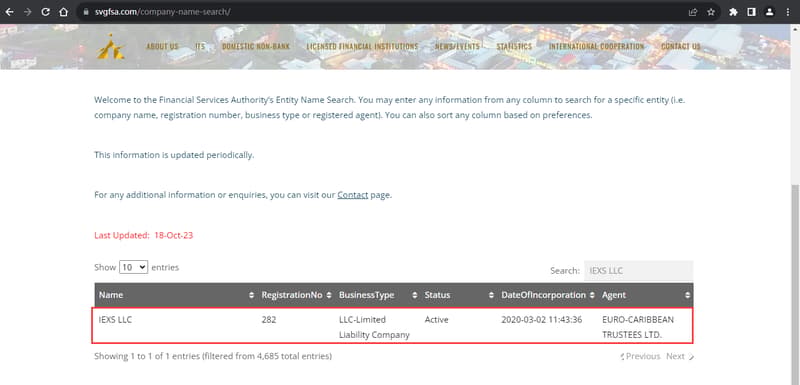Sort the table by Name column
This screenshot has width=800, height=385.
point(176,295)
